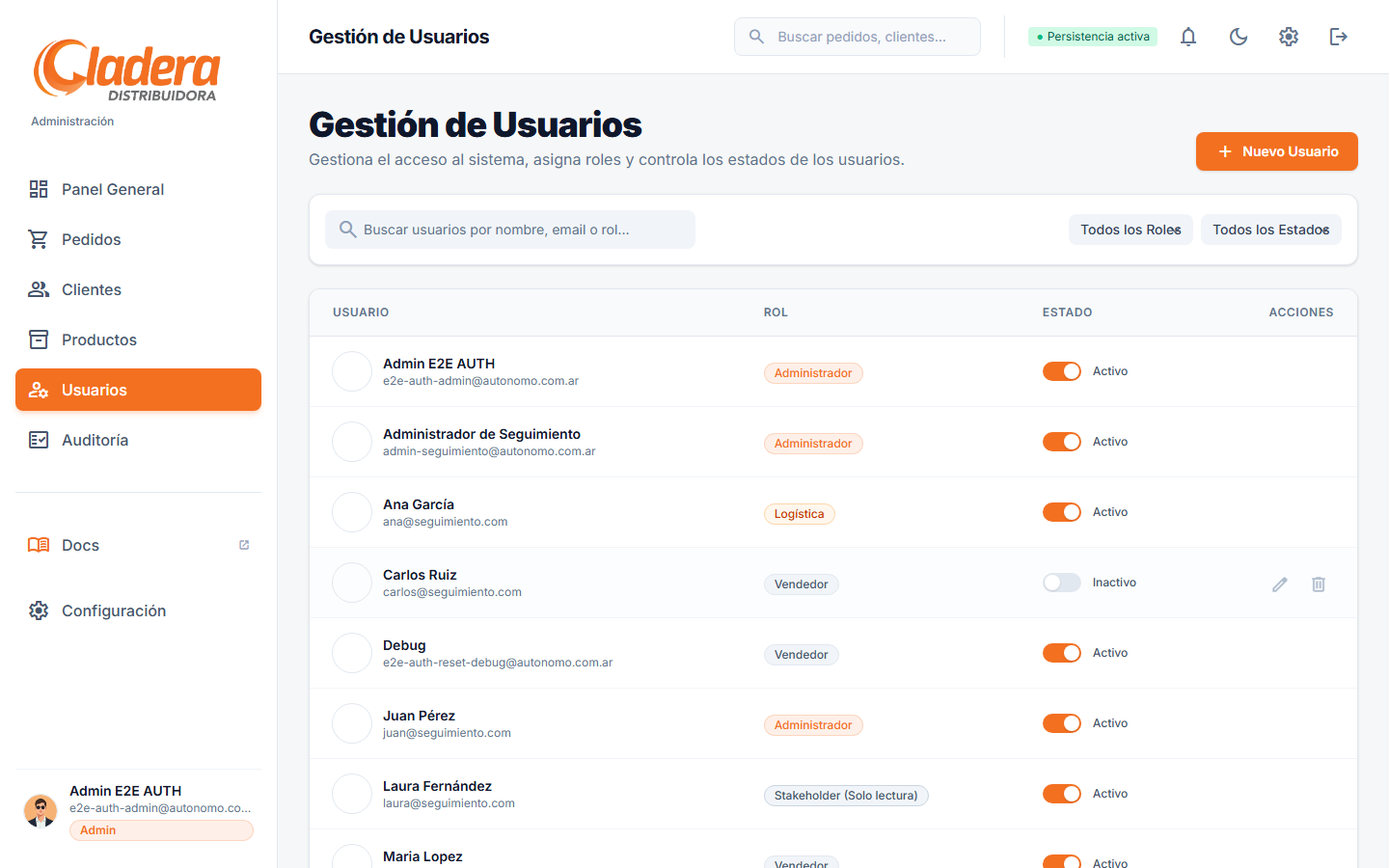Activate Carlos Ruiz's Inactivo switch
The height and width of the screenshot is (868, 1389).
point(1062,583)
